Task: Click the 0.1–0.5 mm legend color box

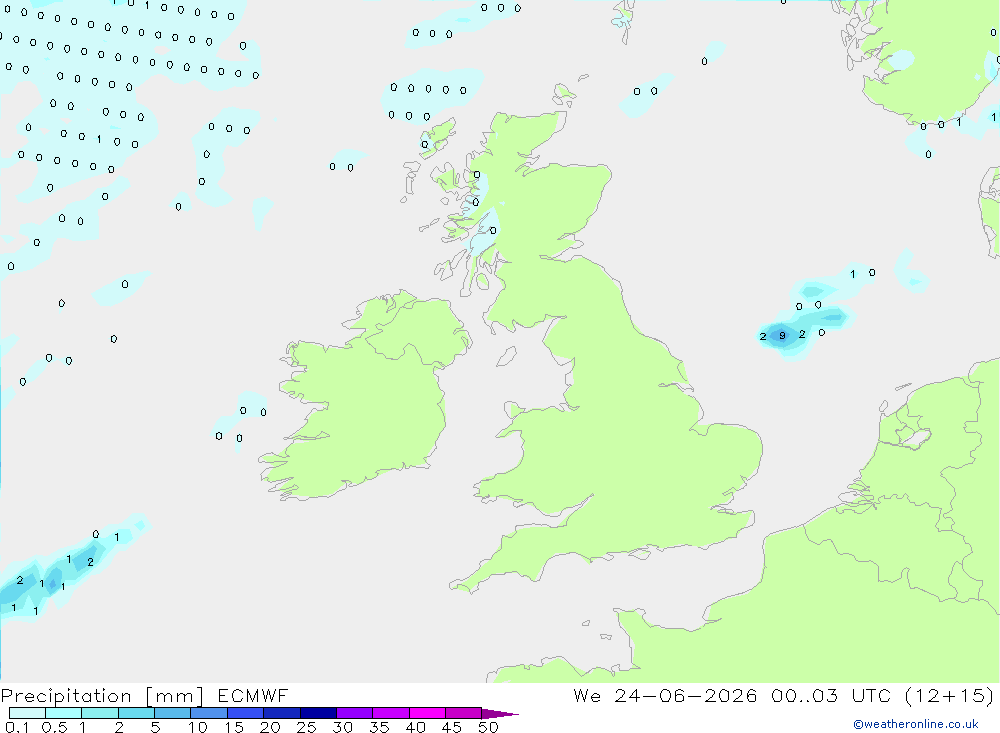Action: (27, 713)
